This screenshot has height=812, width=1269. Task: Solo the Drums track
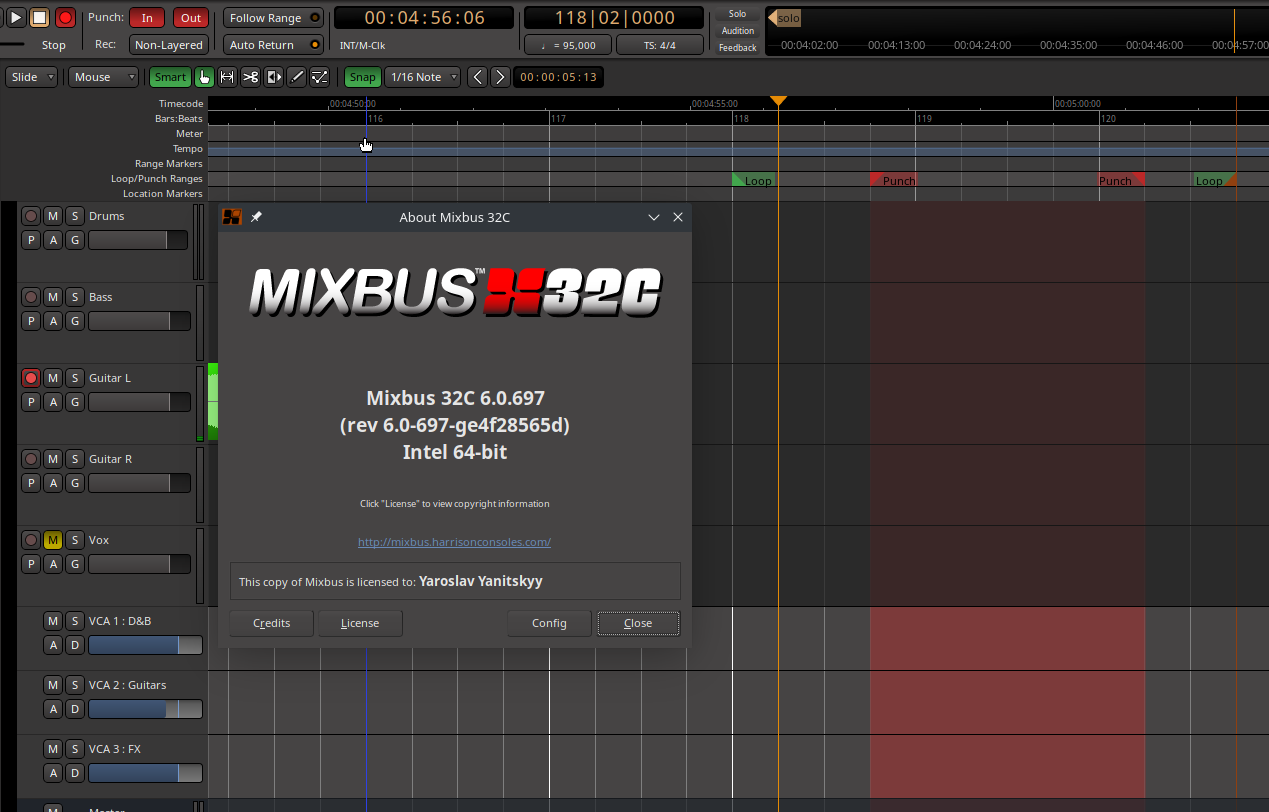[x=74, y=216]
